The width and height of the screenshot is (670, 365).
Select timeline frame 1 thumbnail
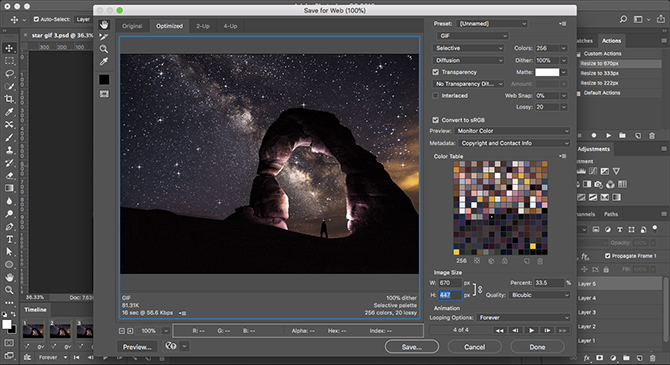[x=33, y=330]
